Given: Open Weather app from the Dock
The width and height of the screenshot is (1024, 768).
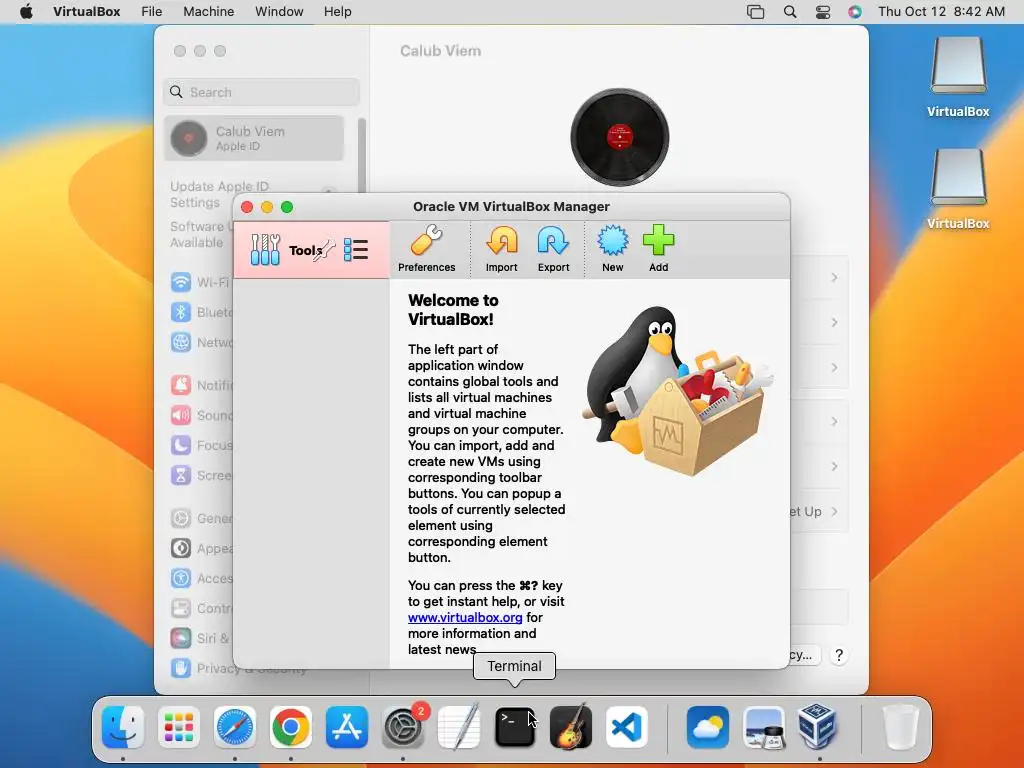Looking at the screenshot, I should [708, 727].
